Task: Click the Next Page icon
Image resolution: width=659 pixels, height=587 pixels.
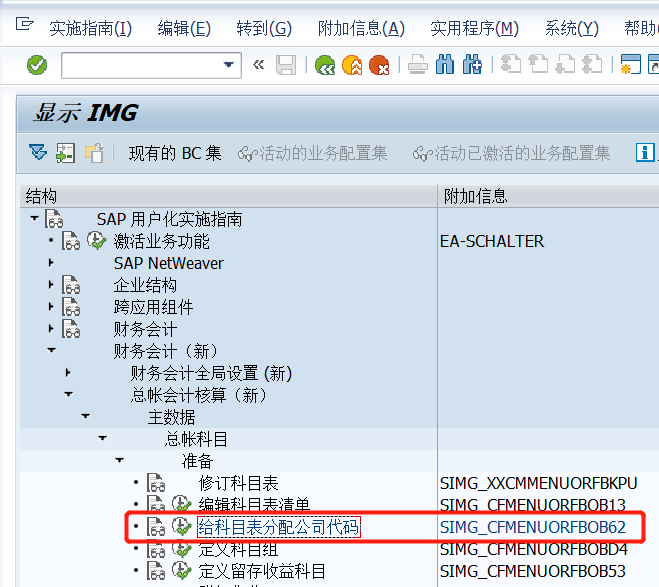Action: (565, 65)
